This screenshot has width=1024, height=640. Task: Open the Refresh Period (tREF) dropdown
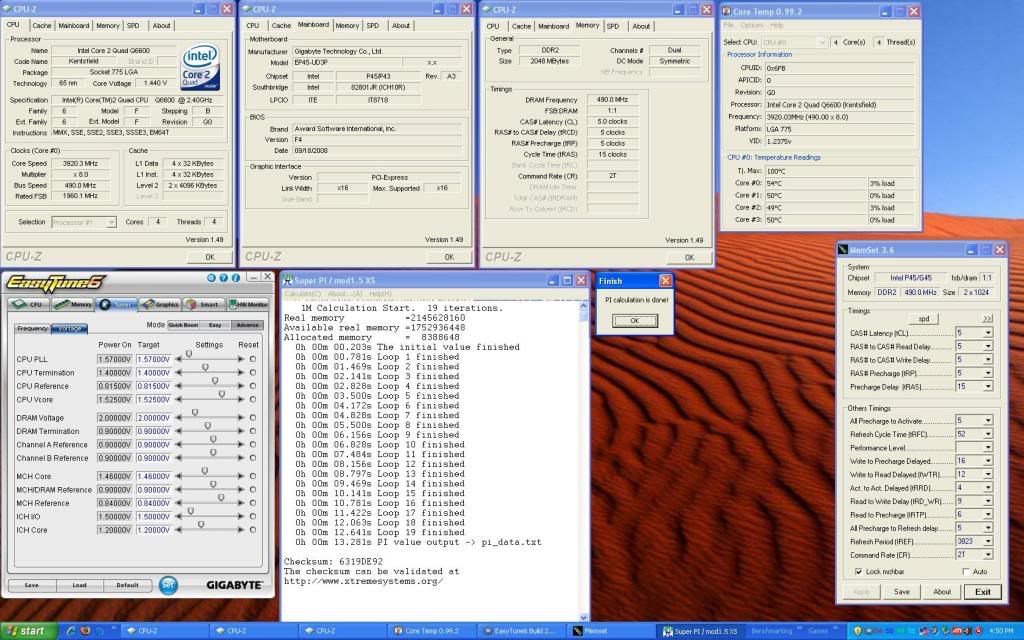pos(988,541)
